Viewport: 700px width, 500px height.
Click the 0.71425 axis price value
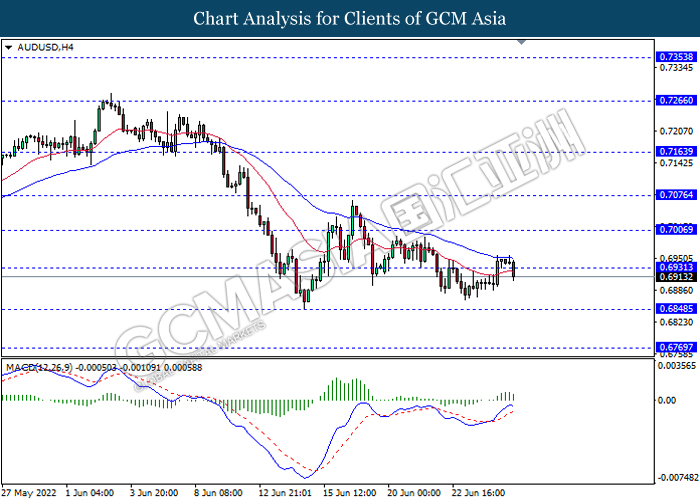pos(677,163)
